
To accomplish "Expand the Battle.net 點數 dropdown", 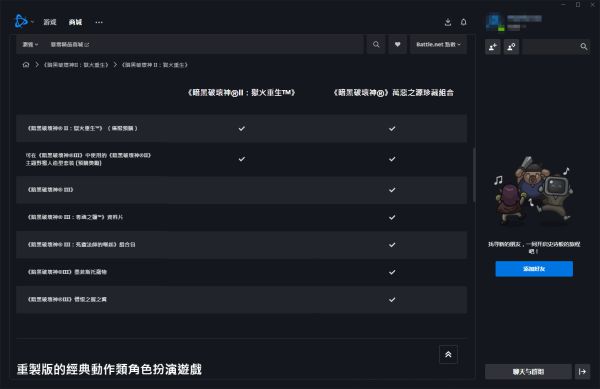I will (x=439, y=44).
